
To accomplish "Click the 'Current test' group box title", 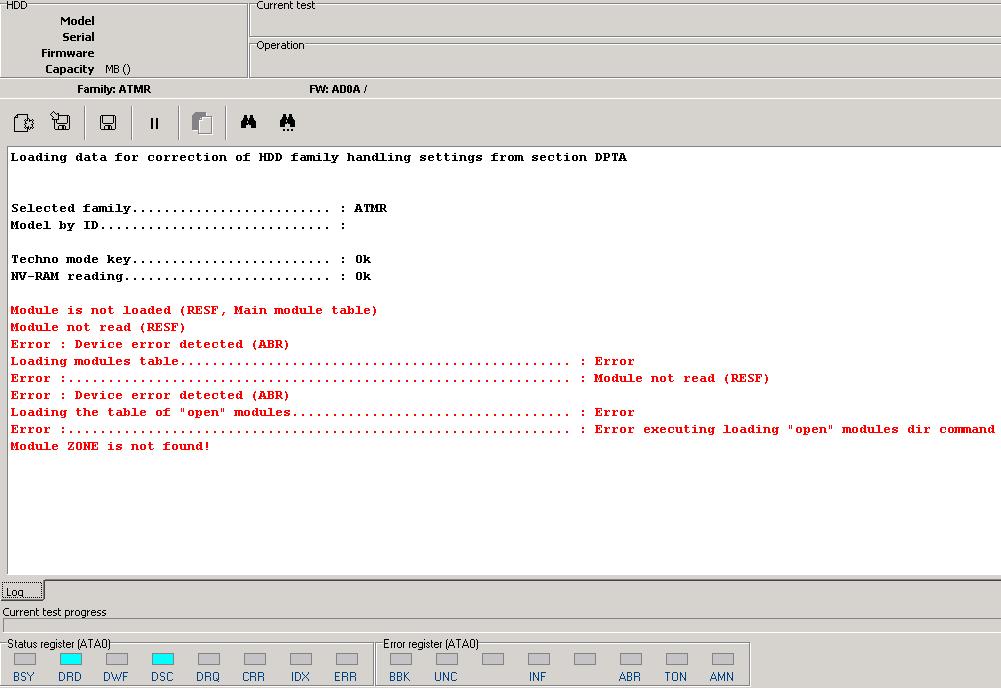I will pos(285,5).
